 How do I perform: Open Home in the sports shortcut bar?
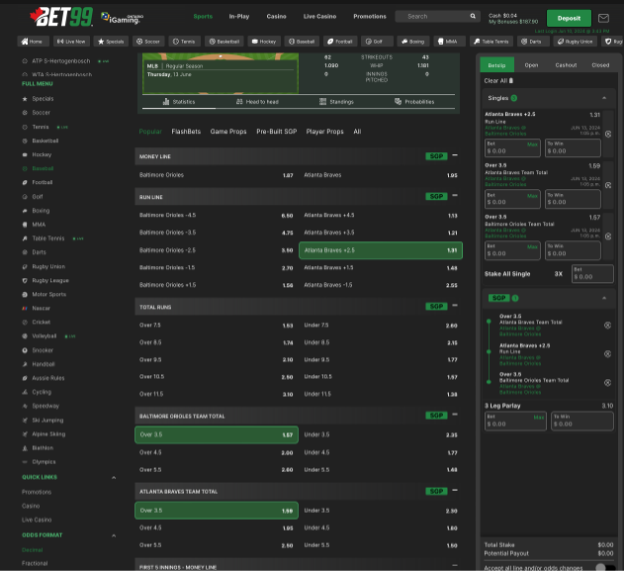point(33,42)
